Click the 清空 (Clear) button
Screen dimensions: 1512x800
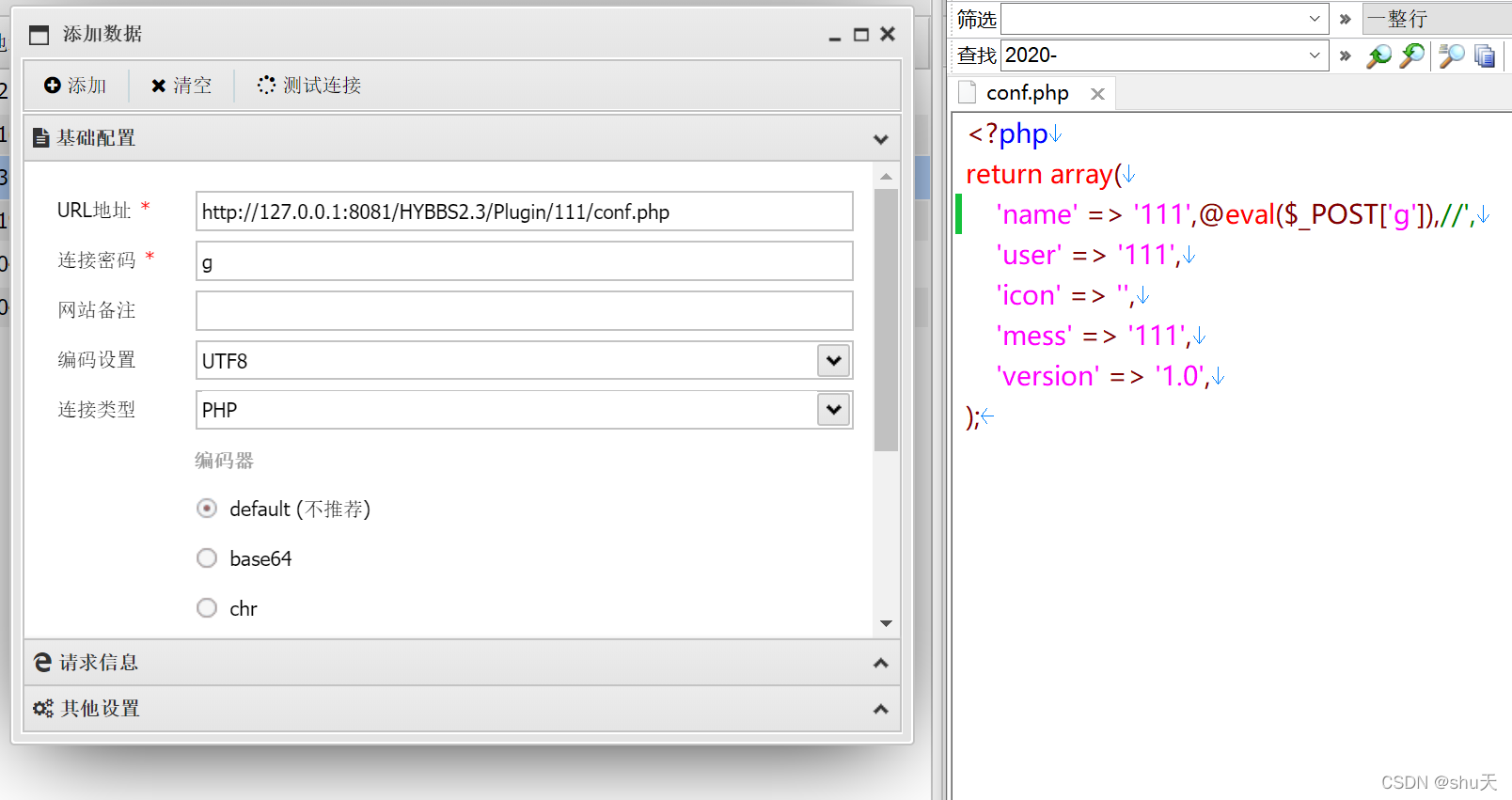[x=181, y=86]
